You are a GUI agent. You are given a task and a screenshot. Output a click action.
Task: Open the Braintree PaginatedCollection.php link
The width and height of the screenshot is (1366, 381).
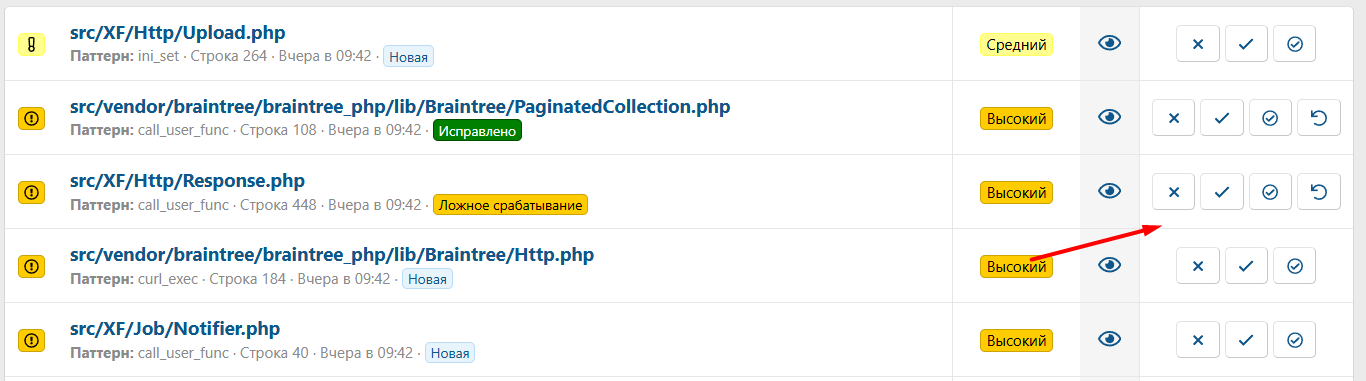pyautogui.click(x=400, y=106)
